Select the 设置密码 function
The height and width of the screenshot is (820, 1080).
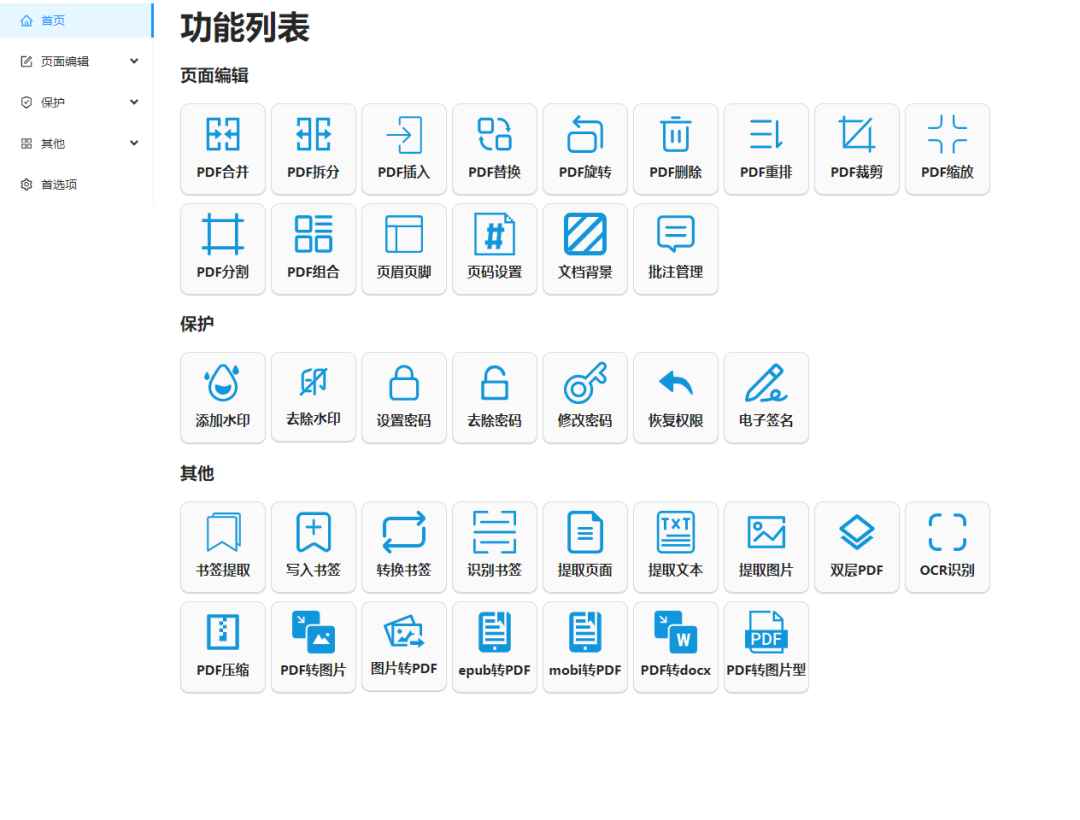click(x=404, y=397)
